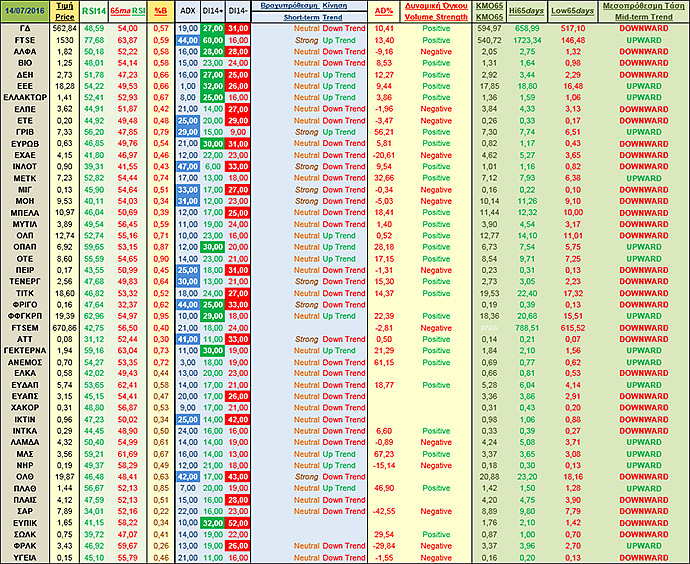Image resolution: width=690 pixels, height=564 pixels.
Task: Select the Low65days column header
Action: click(572, 11)
